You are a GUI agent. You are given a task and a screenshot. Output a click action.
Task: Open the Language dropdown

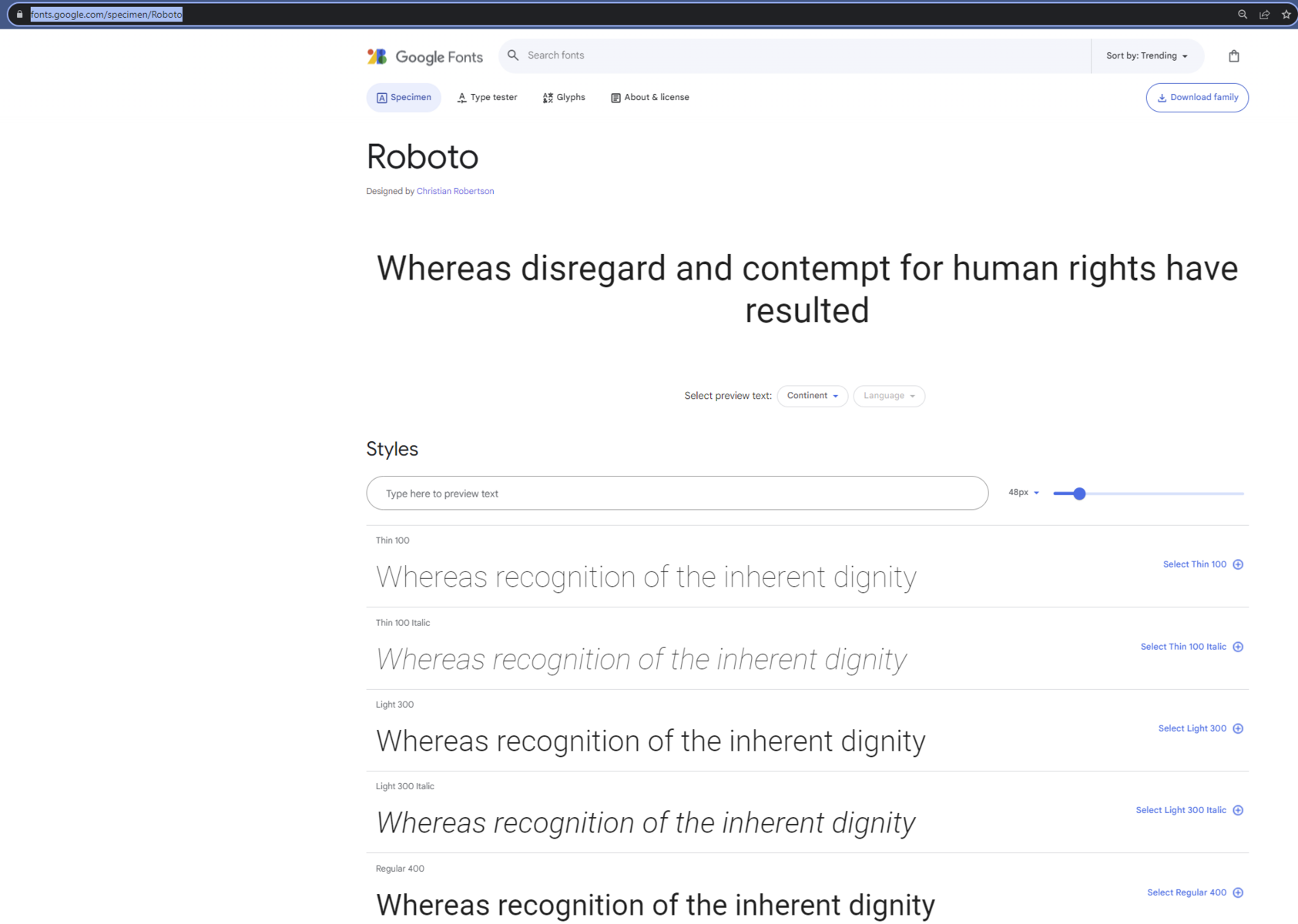889,396
